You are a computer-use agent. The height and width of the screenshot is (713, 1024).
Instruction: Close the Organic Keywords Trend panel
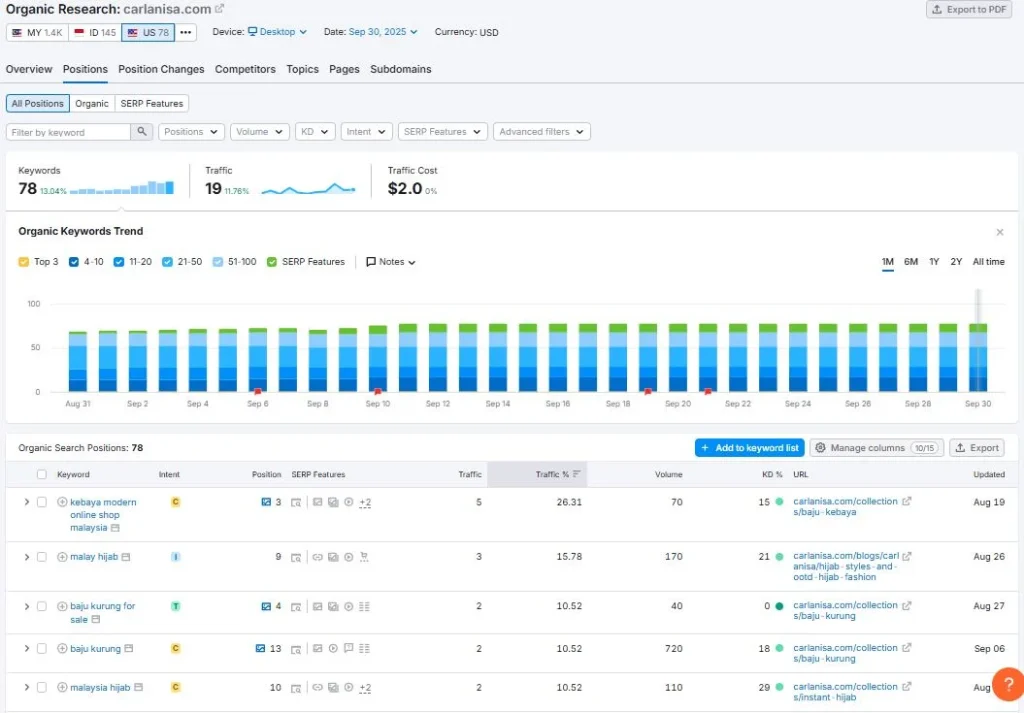(1000, 232)
